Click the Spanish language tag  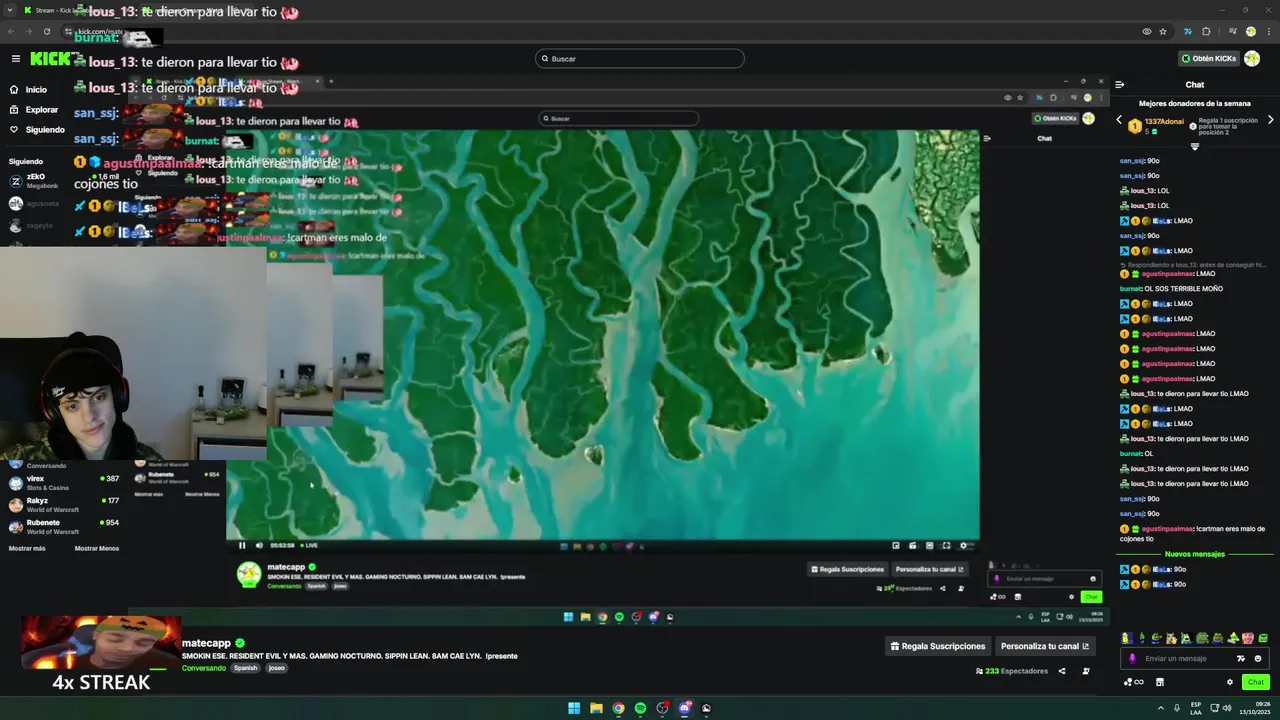click(246, 668)
